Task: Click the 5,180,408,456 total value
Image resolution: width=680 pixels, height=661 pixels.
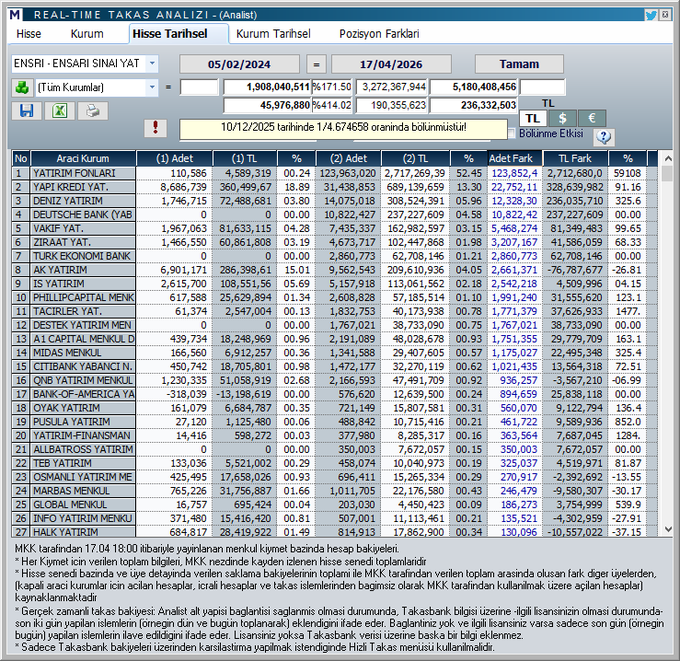Action: point(474,87)
